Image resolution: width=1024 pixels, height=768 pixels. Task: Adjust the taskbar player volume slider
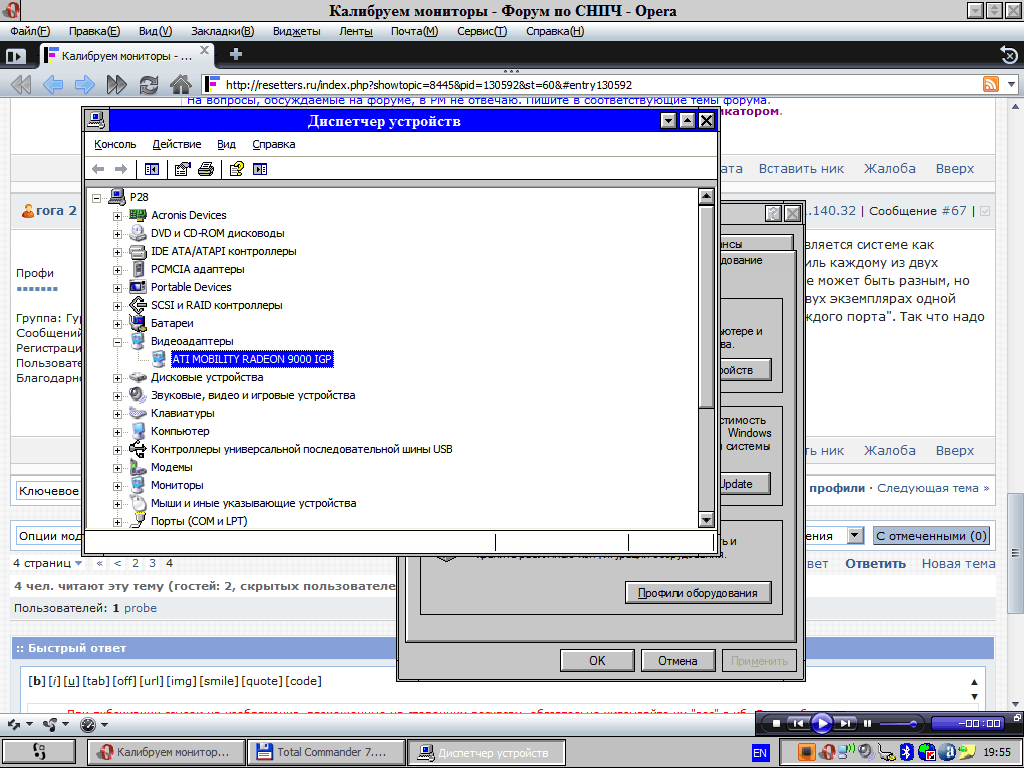[x=898, y=724]
